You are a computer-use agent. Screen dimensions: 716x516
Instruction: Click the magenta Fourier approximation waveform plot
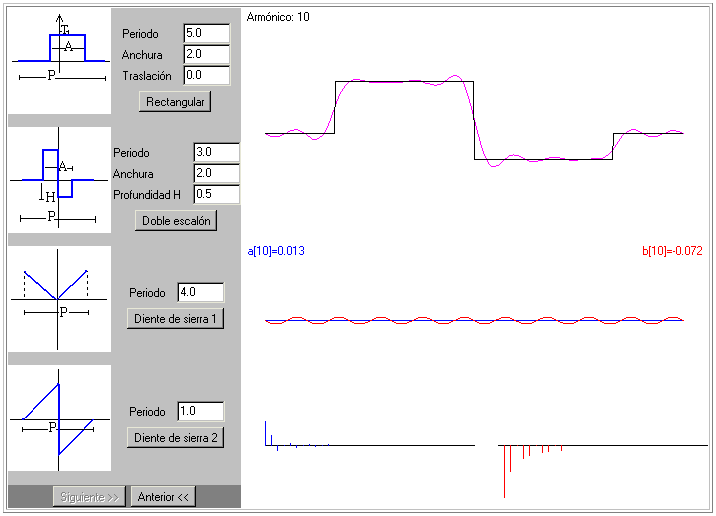(474, 121)
